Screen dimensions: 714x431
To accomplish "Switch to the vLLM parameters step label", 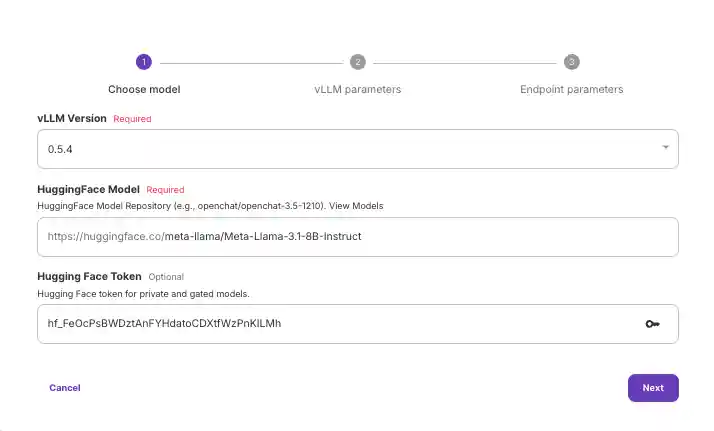I will click(x=358, y=89).
